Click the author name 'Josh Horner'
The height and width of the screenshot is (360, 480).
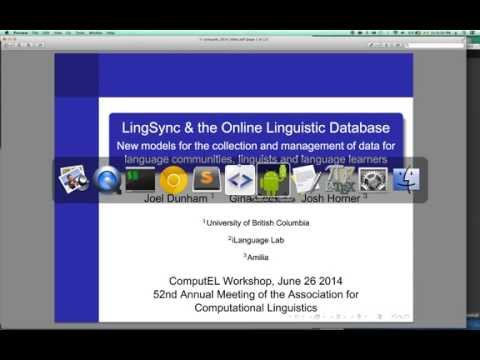(331, 199)
